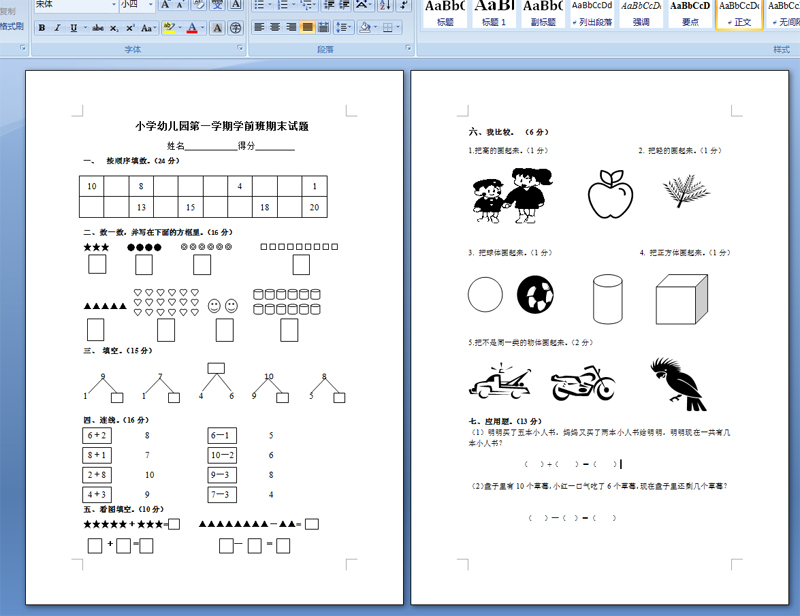Clear formatting with the eraser icon
Image resolution: width=800 pixels, height=616 pixels.
pos(199,5)
